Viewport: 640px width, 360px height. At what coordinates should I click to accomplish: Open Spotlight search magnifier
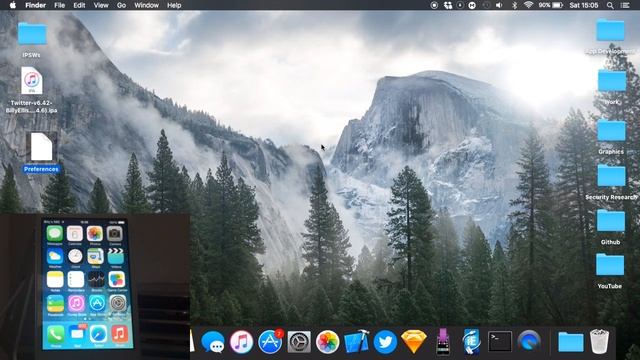610,5
